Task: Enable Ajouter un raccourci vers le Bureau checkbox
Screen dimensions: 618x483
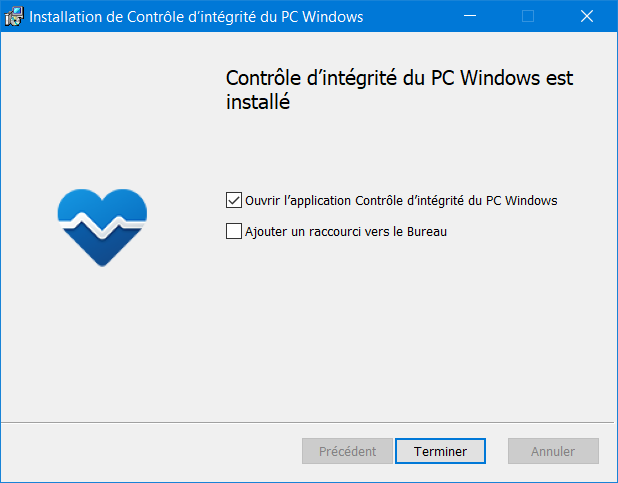Action: click(x=234, y=231)
